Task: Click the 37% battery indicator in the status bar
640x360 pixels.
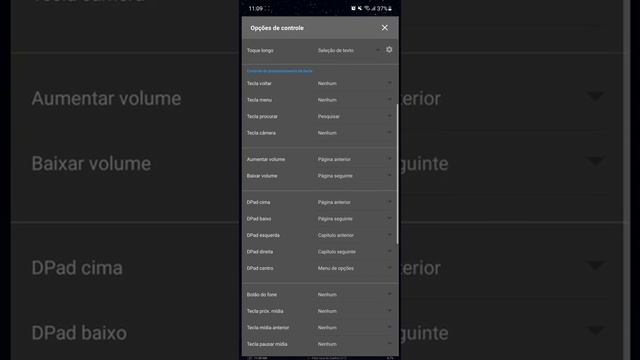Action: coord(384,9)
